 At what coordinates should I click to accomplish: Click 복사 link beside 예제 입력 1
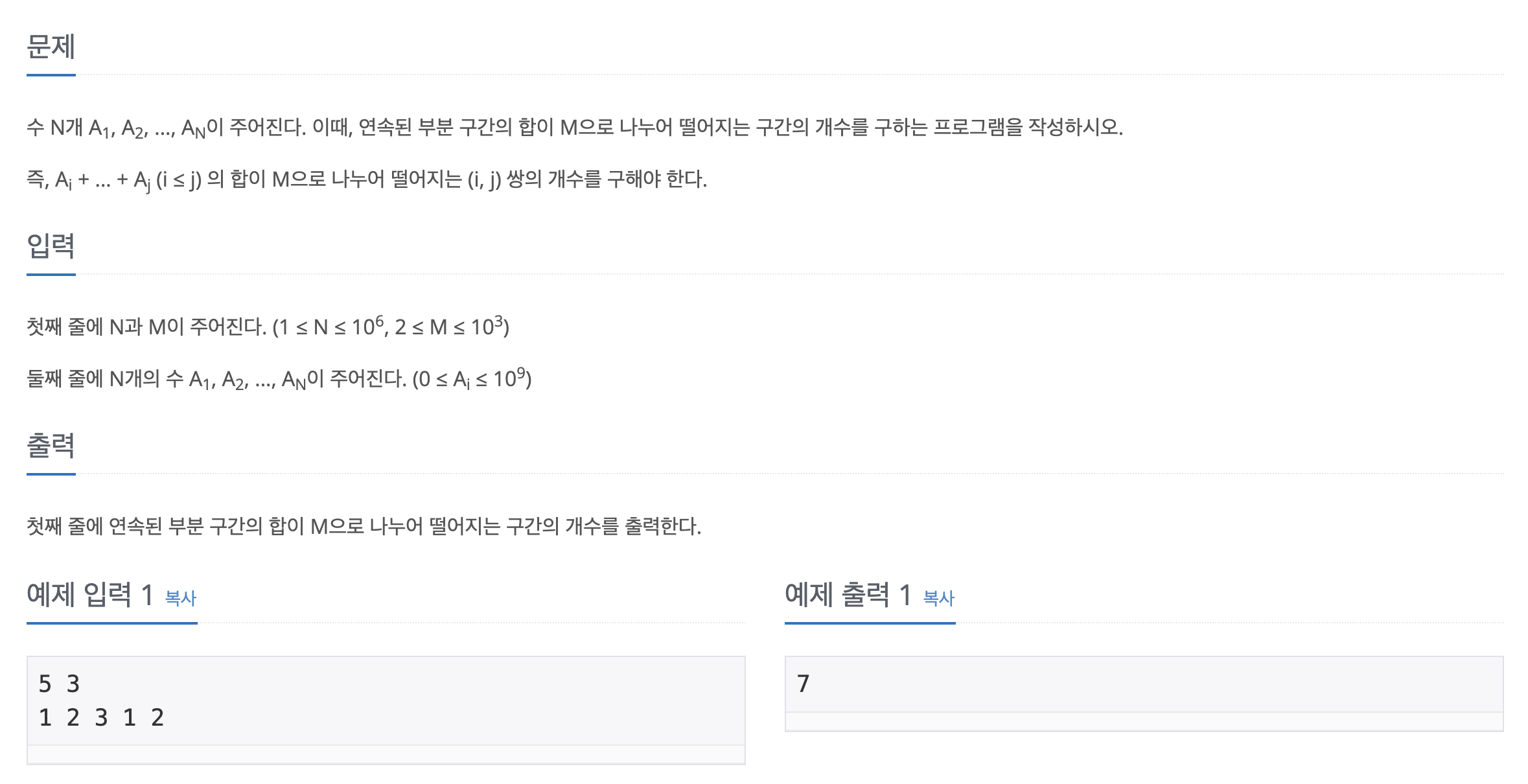(180, 597)
